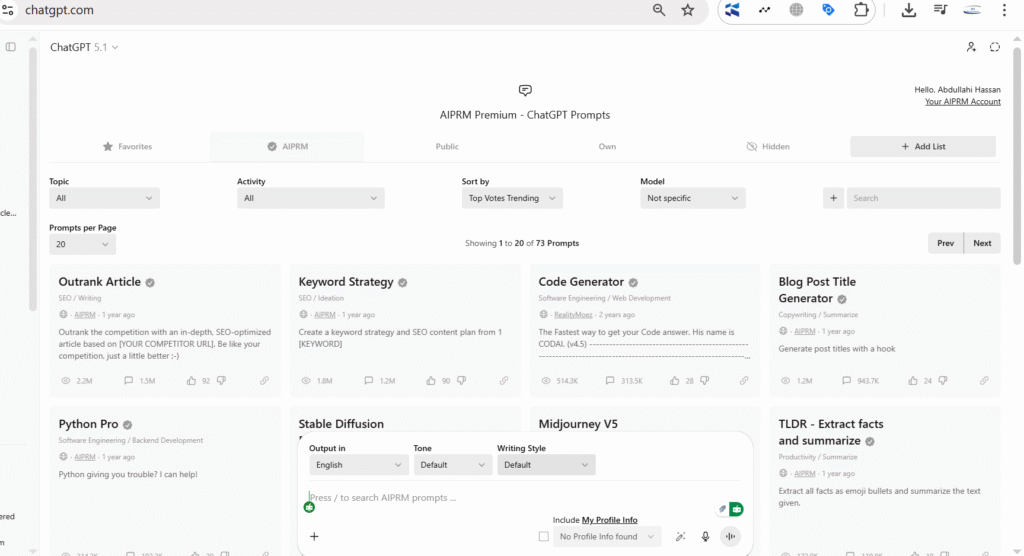The height and width of the screenshot is (556, 1024).
Task: Open the media control playlist icon
Action: tap(940, 10)
